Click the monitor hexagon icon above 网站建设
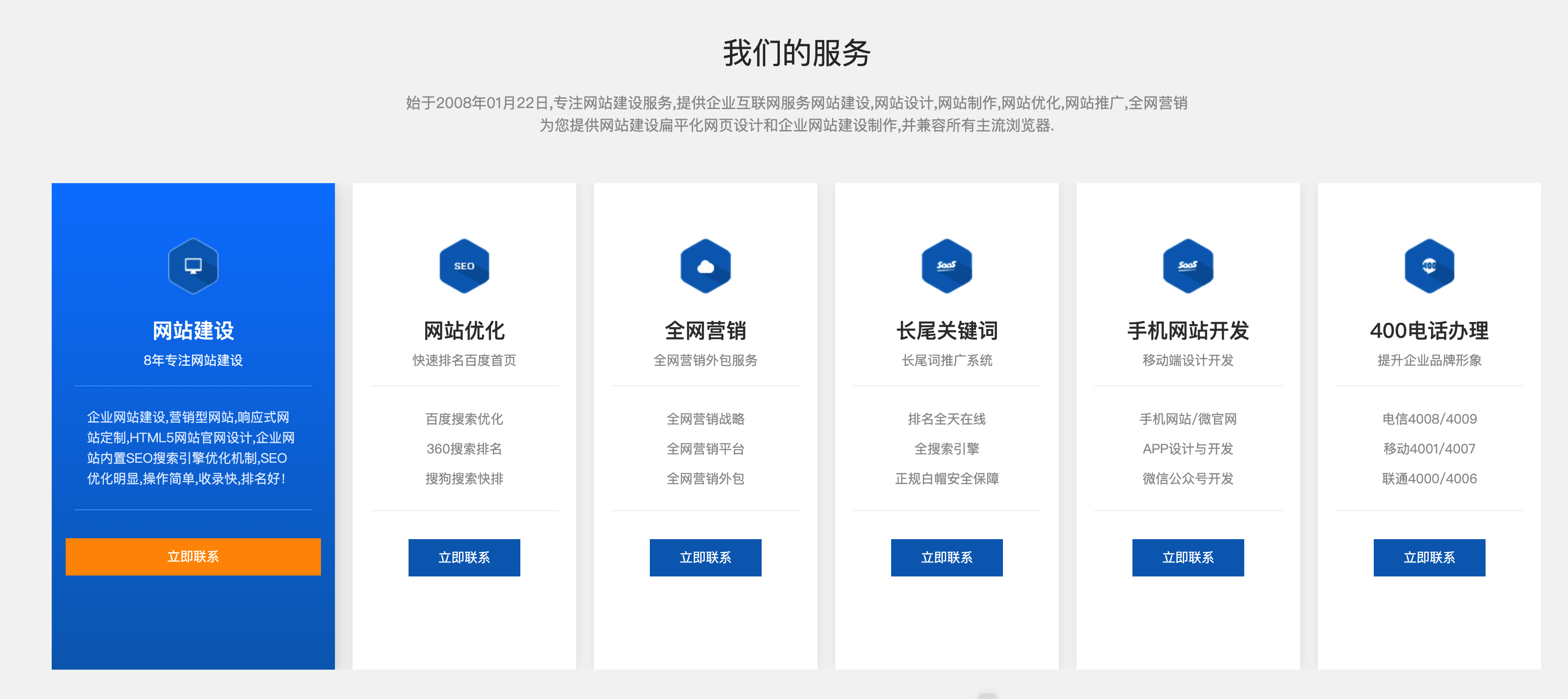The image size is (1568, 699). (x=193, y=266)
